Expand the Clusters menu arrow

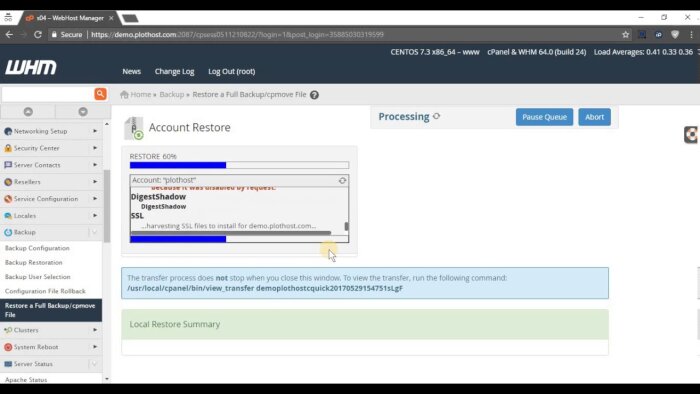[x=95, y=330]
